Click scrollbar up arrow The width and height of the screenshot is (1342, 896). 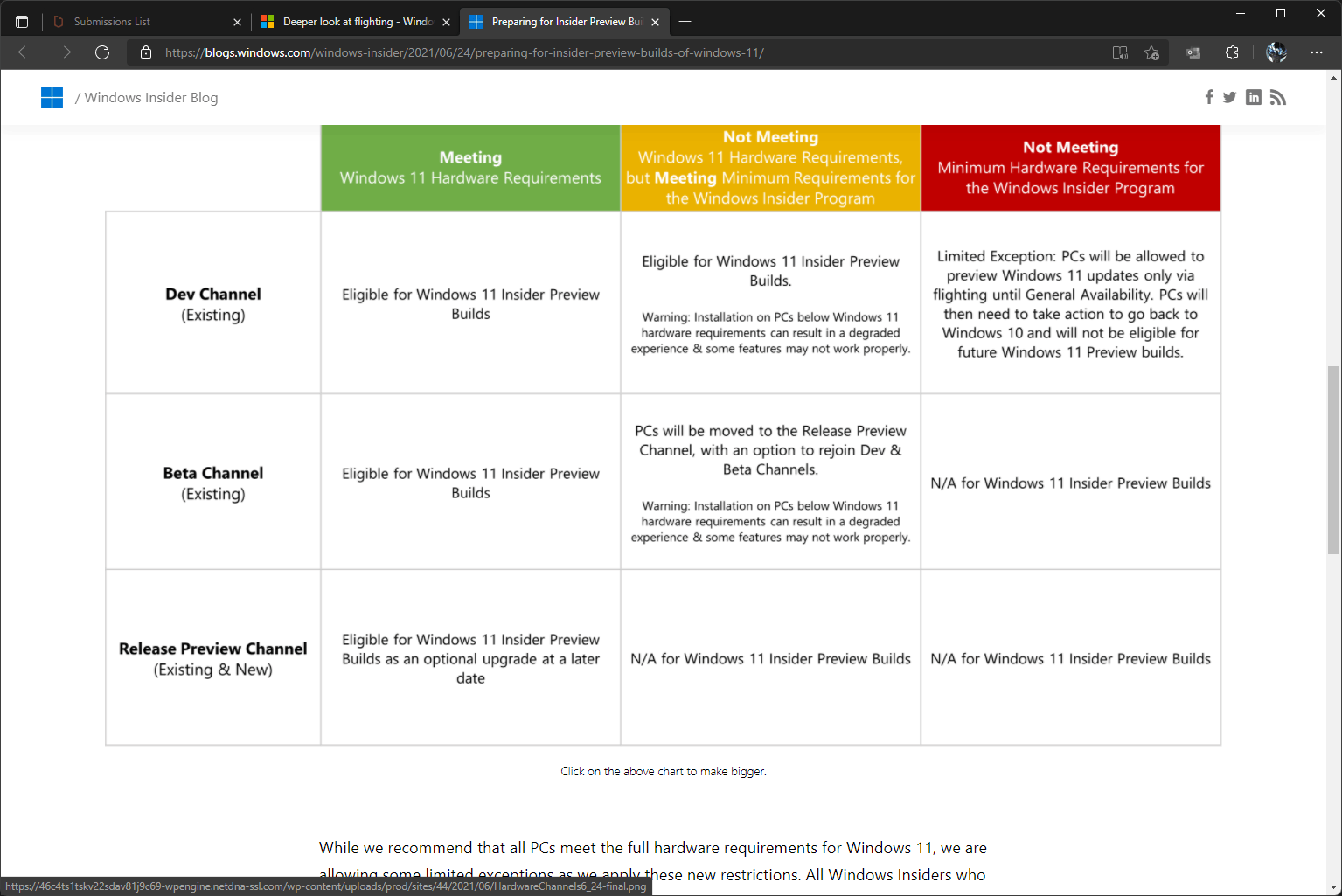[1333, 78]
